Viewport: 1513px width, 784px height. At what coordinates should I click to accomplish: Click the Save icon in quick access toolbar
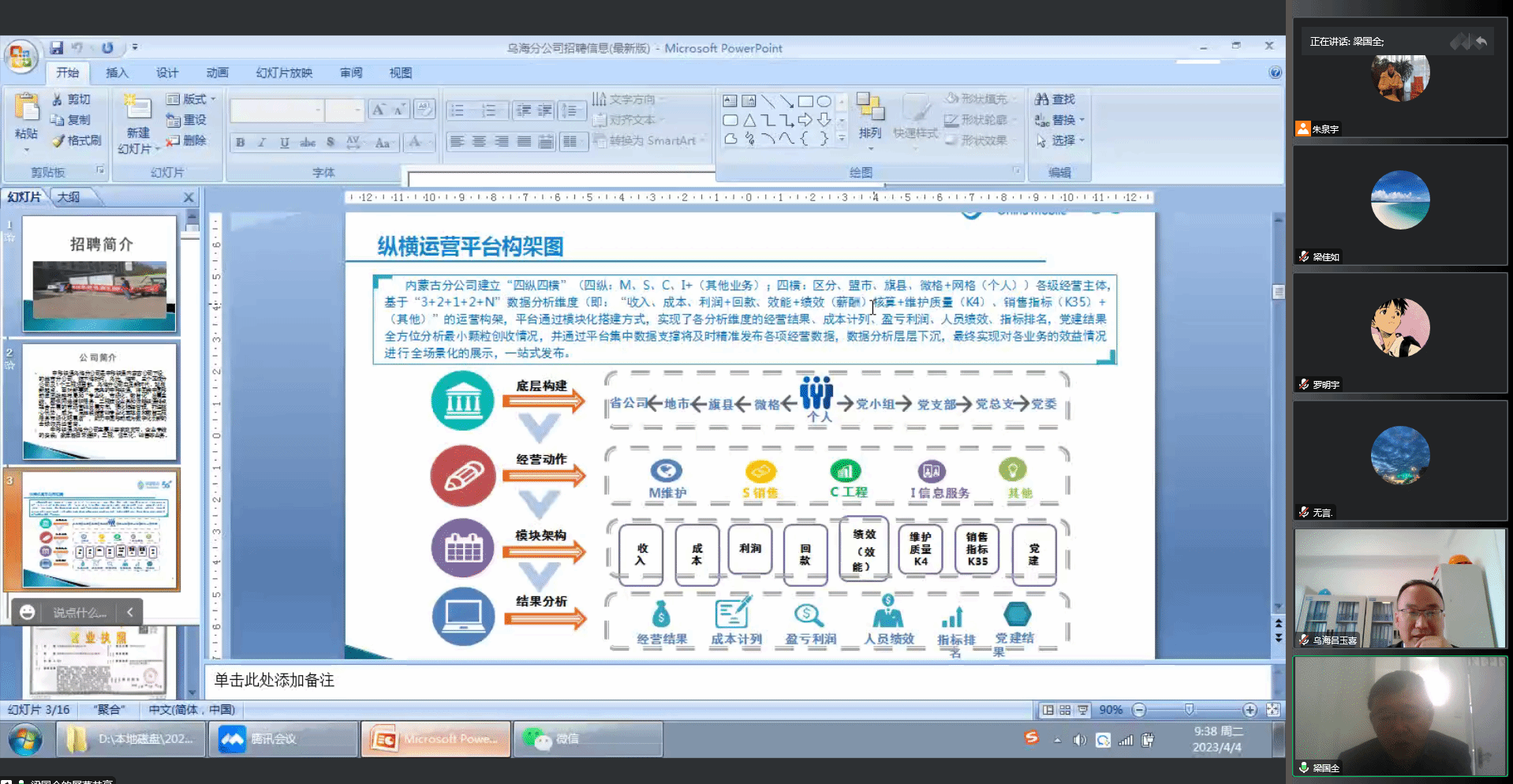click(57, 48)
